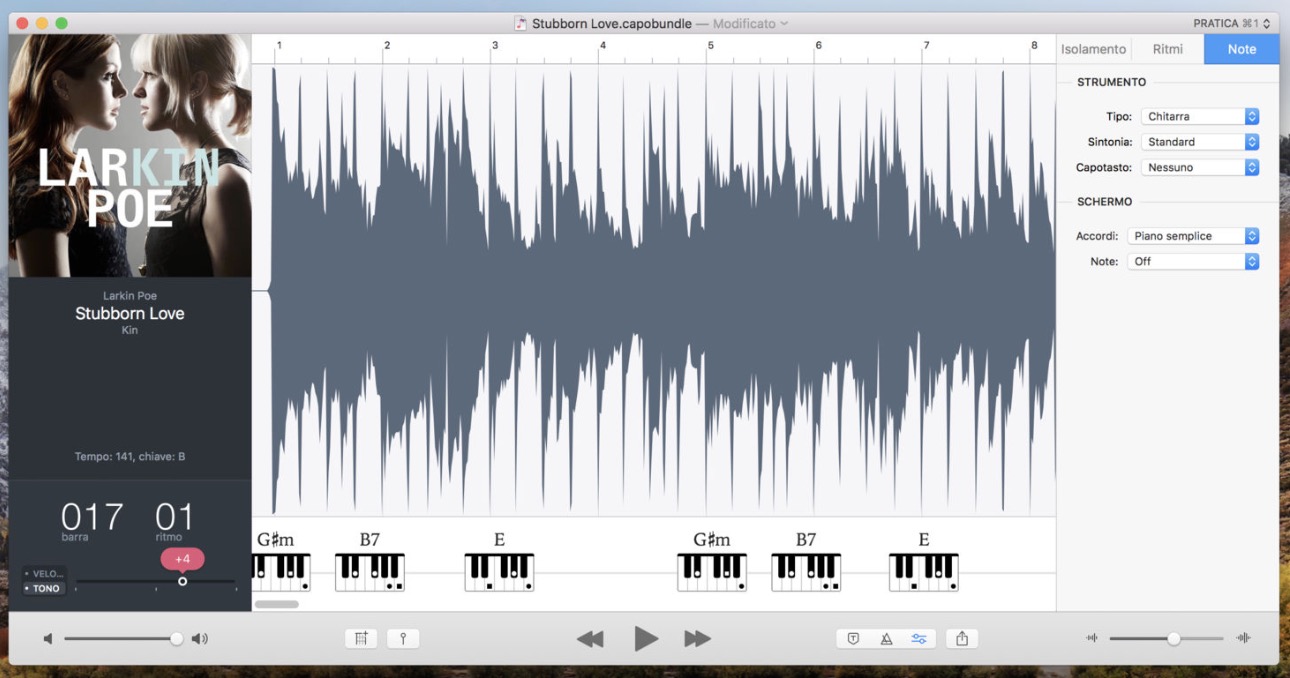Click the fast-forward button
This screenshot has width=1290, height=678.
pos(698,638)
